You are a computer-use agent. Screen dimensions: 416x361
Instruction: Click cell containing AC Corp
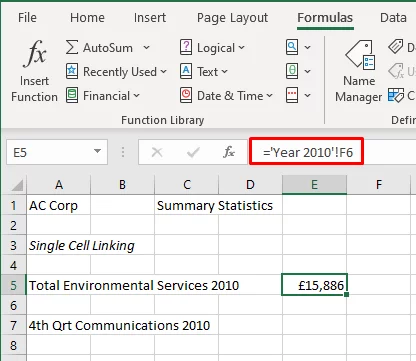point(58,205)
